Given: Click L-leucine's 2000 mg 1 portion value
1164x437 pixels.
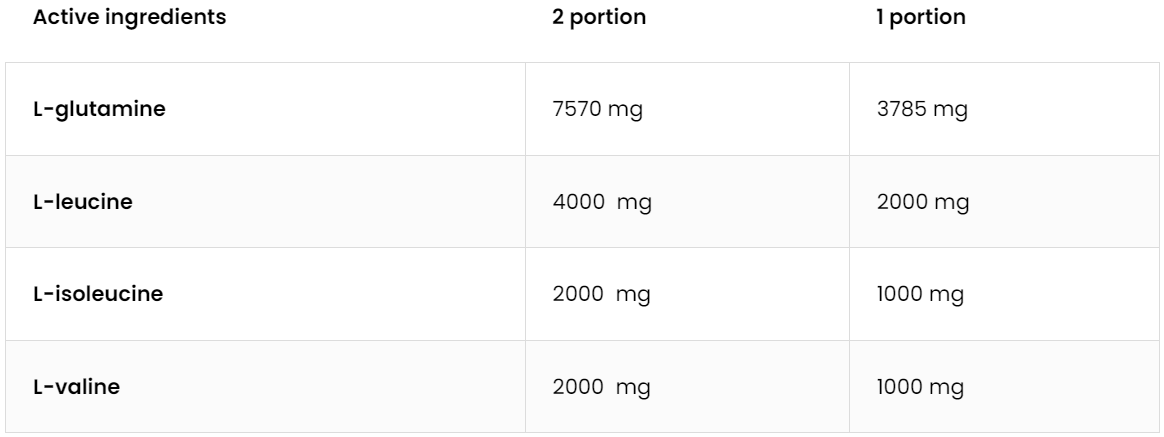Looking at the screenshot, I should pos(922,201).
